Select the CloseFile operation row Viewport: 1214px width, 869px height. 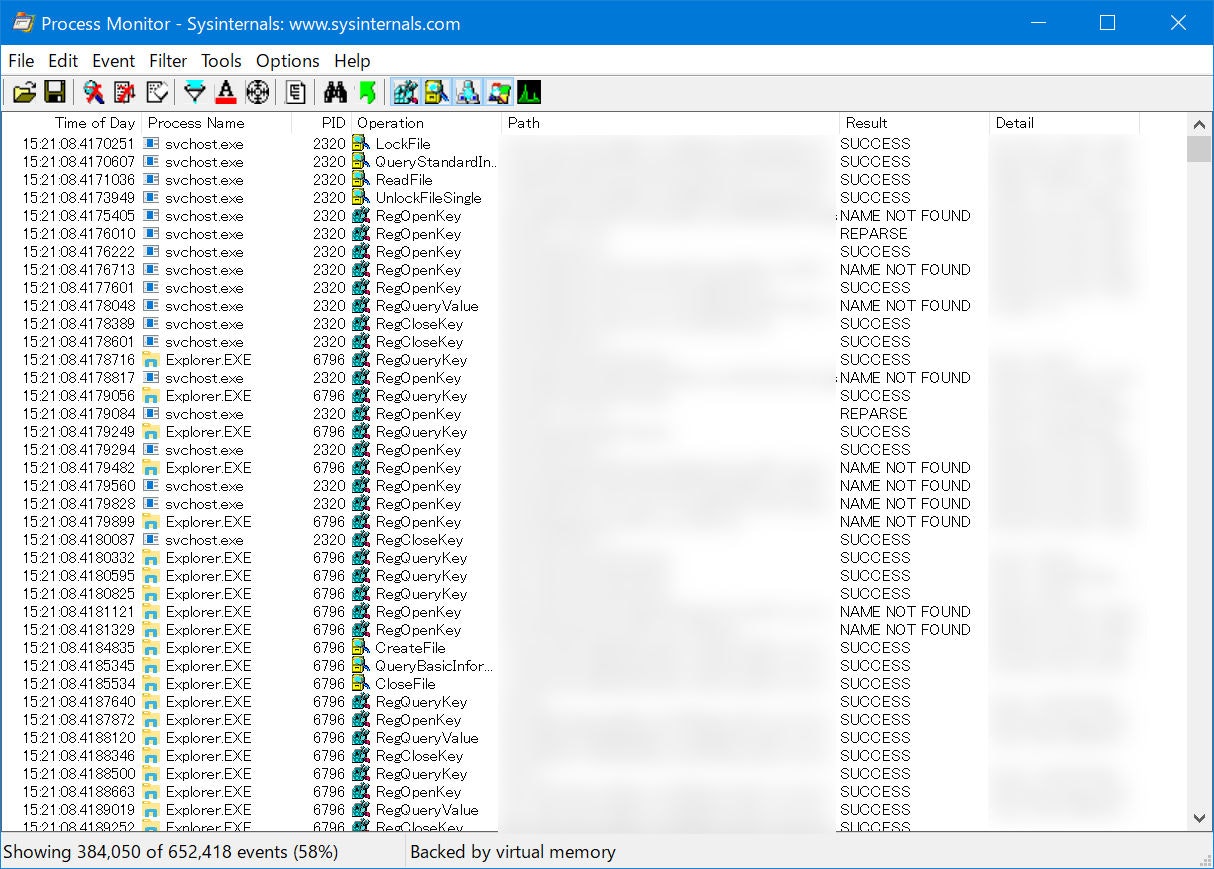593,684
